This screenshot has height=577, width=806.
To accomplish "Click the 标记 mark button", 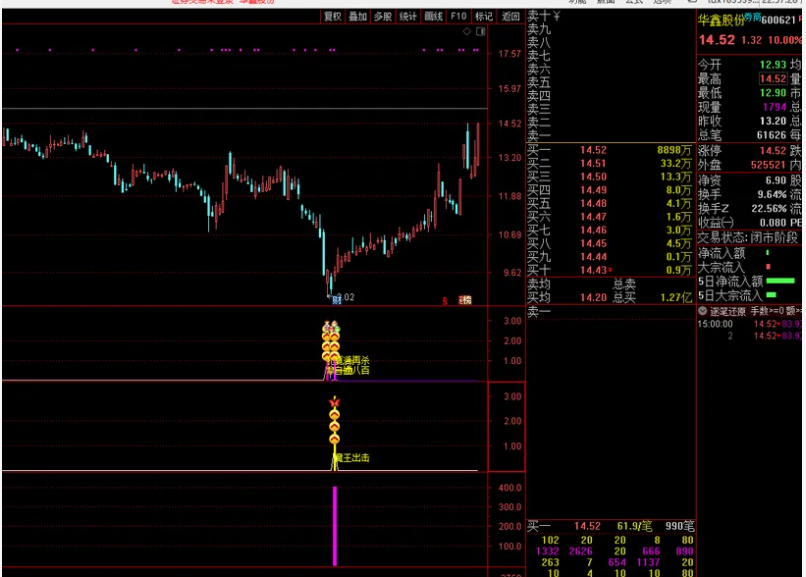I will point(484,16).
